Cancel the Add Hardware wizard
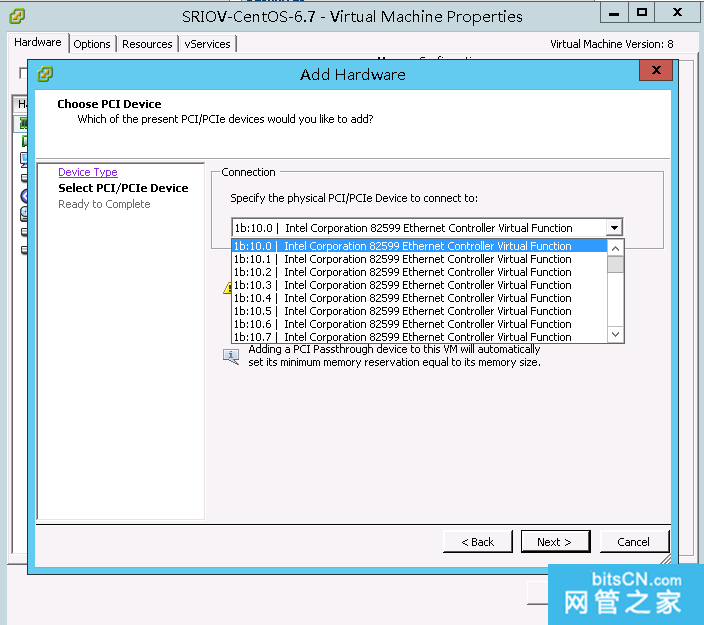This screenshot has height=625, width=704. (x=634, y=542)
